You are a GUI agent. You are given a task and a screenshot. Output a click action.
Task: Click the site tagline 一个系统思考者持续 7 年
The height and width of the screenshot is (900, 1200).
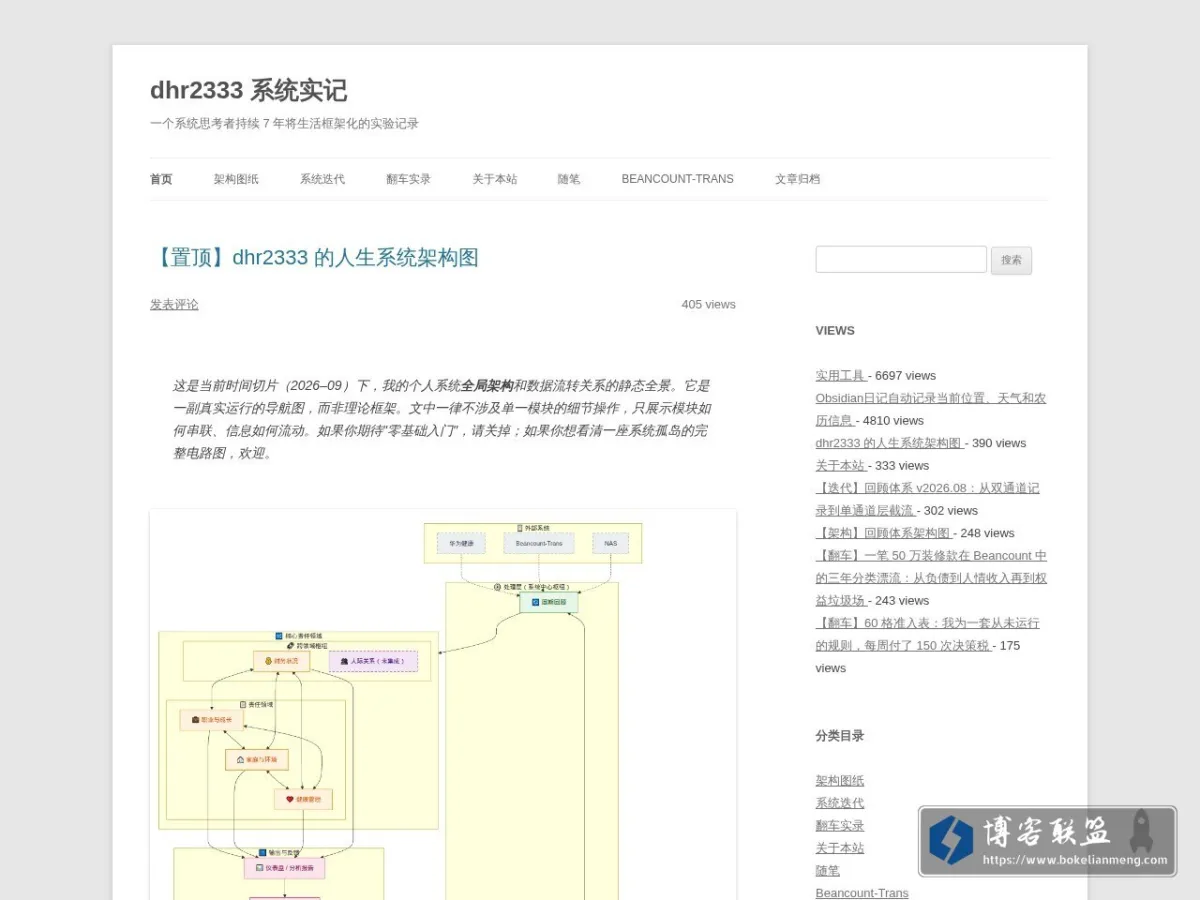284,124
